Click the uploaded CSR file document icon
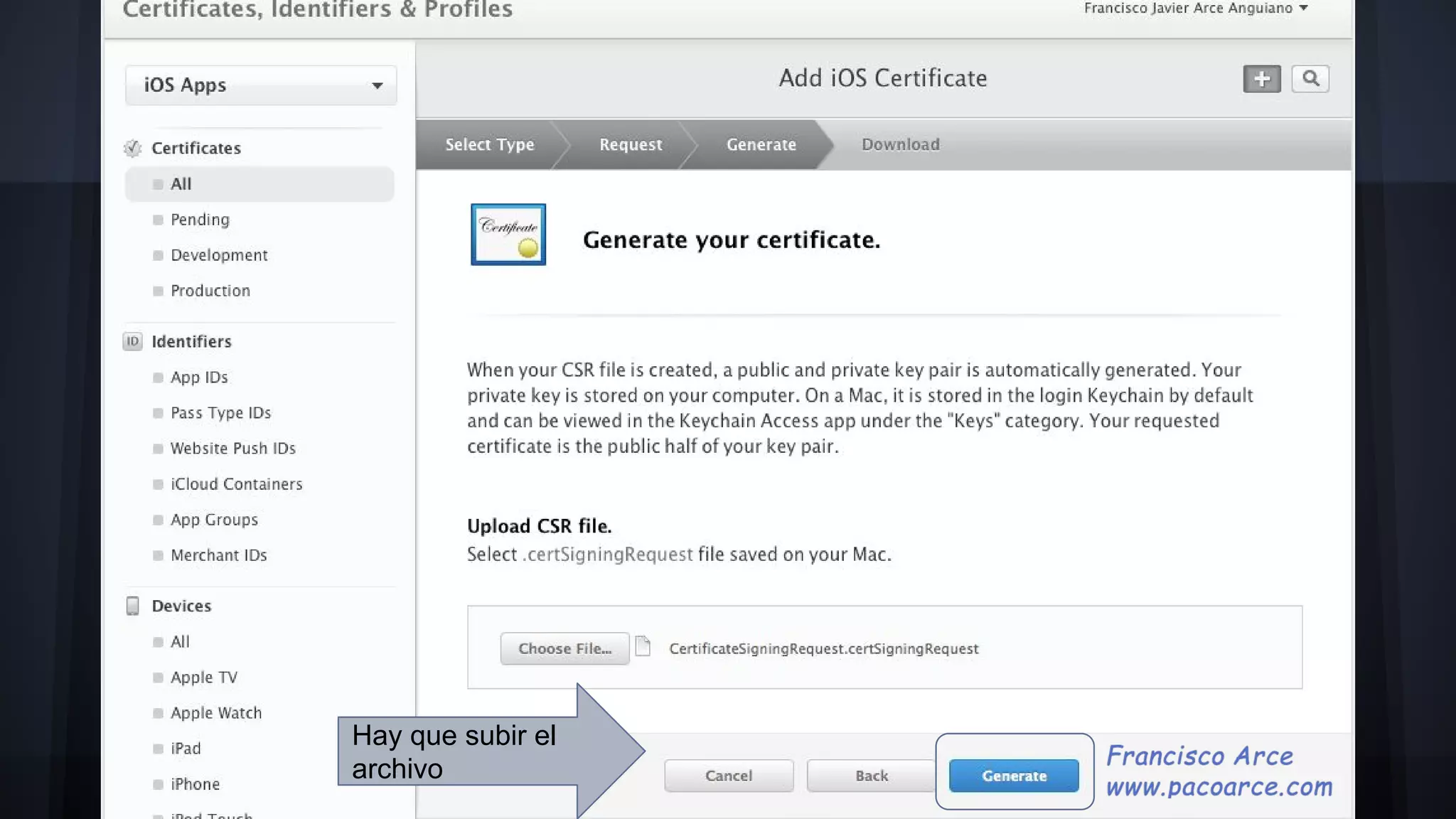The image size is (1456, 819). pos(643,646)
